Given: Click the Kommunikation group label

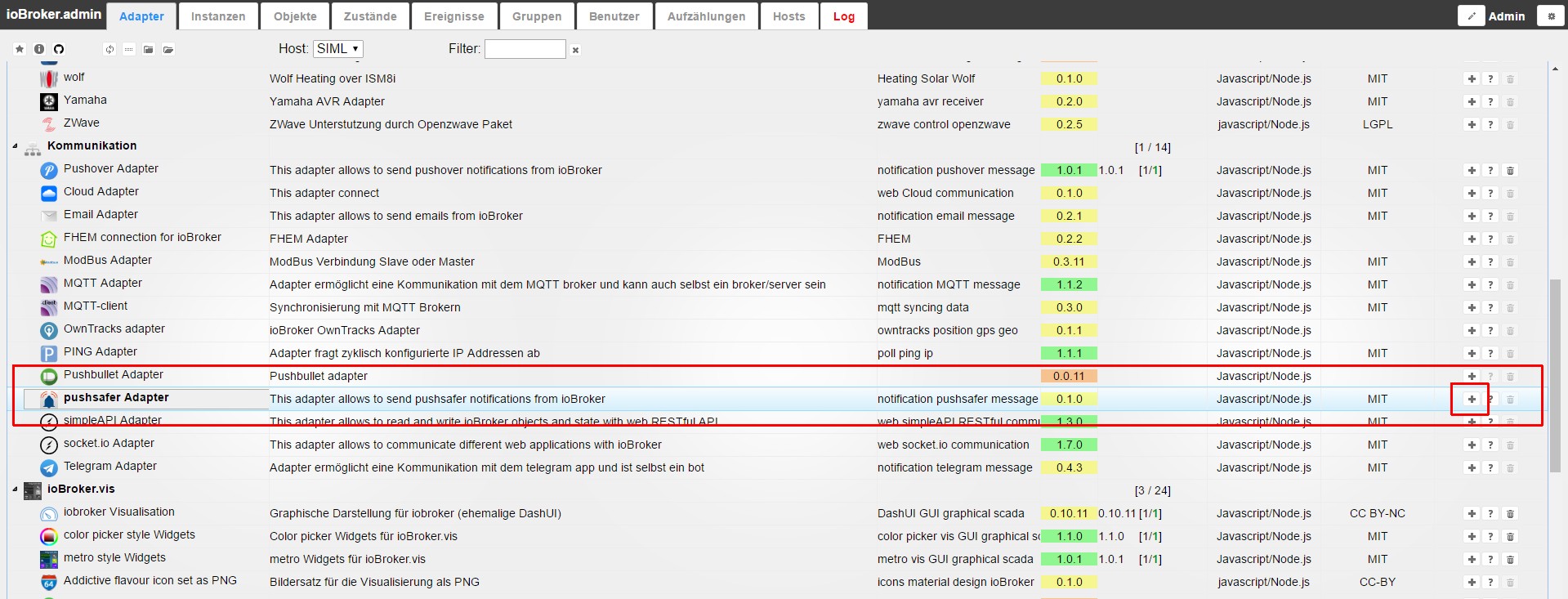Looking at the screenshot, I should [92, 145].
